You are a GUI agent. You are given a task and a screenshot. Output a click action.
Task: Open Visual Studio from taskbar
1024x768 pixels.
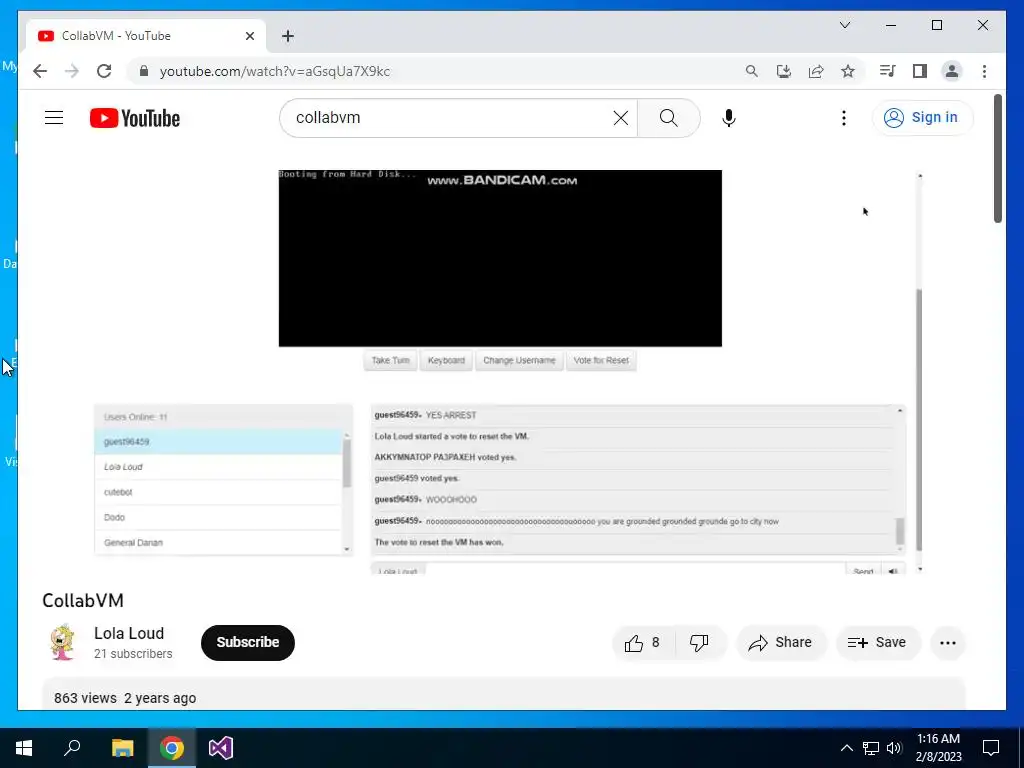[221, 748]
